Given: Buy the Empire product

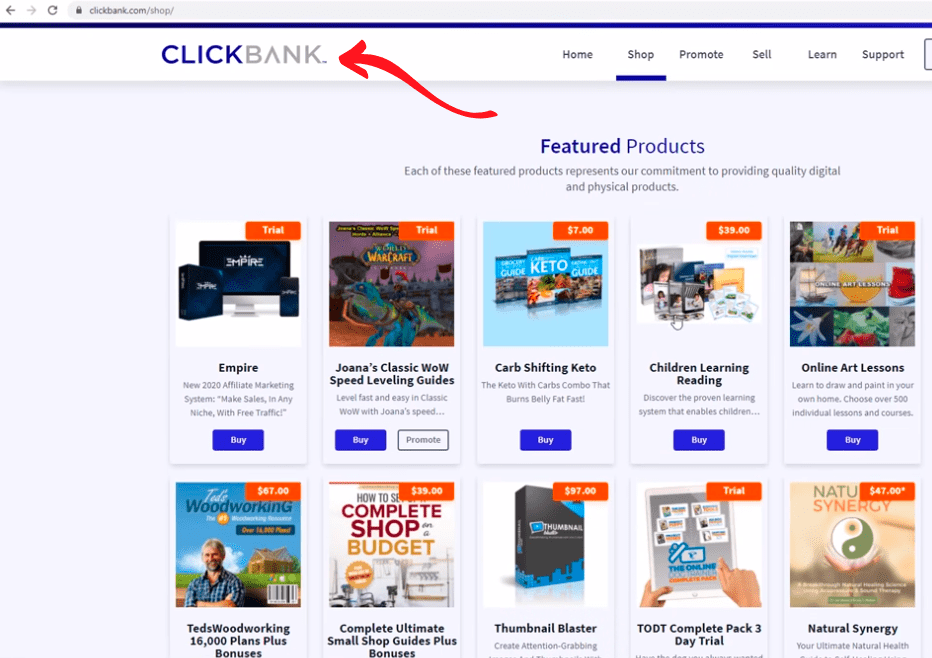Looking at the screenshot, I should click(238, 440).
